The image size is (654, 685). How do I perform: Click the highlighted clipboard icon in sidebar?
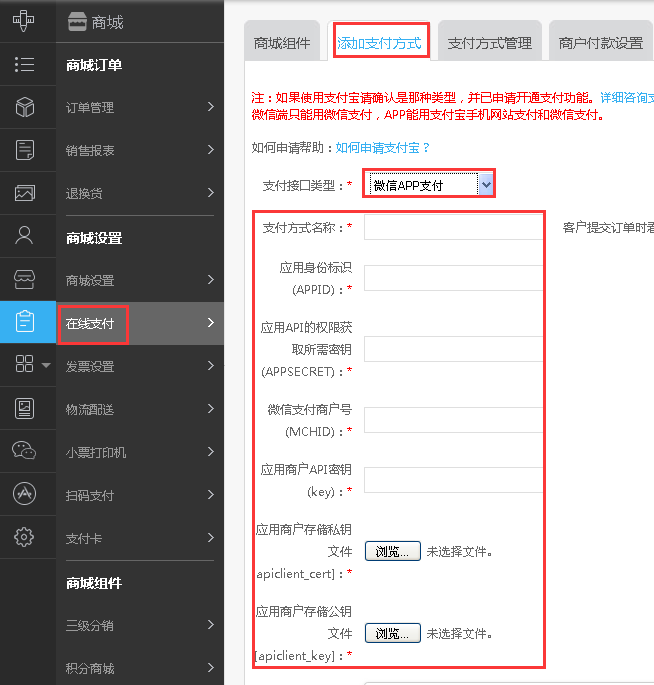pyautogui.click(x=25, y=322)
